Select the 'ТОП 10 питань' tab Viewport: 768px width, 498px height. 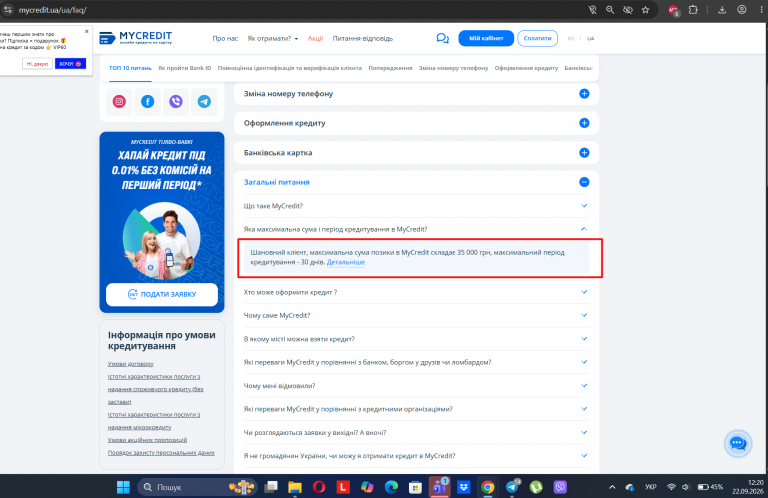point(130,68)
